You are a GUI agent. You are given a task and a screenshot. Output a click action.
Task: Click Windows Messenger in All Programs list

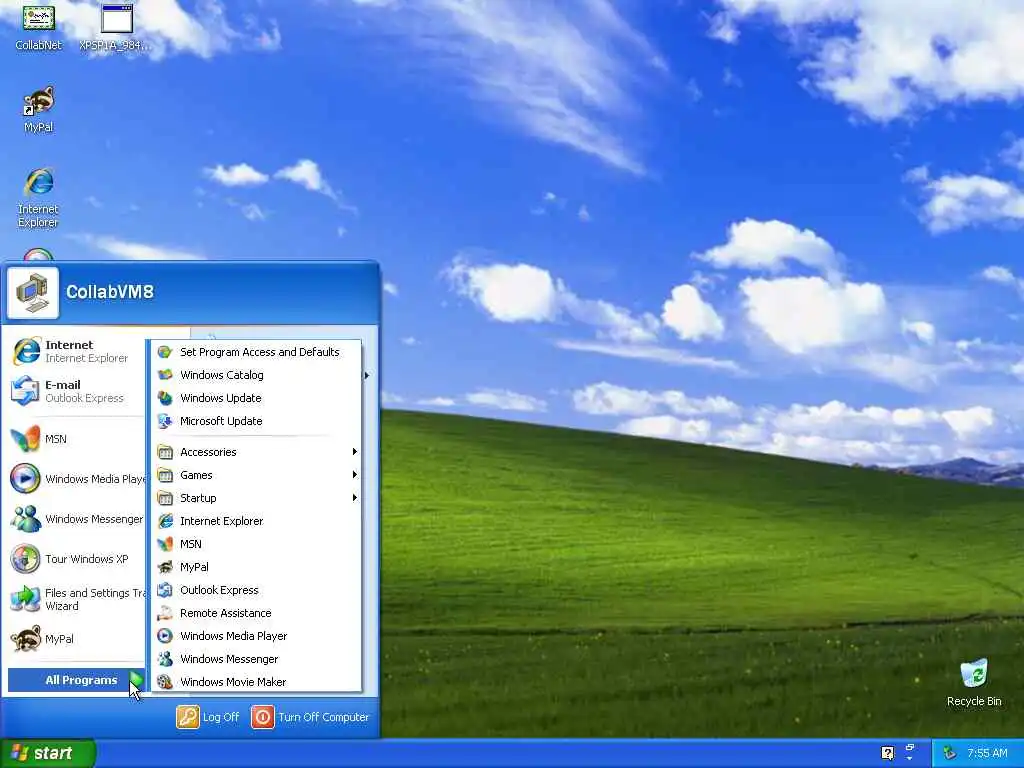click(x=257, y=659)
